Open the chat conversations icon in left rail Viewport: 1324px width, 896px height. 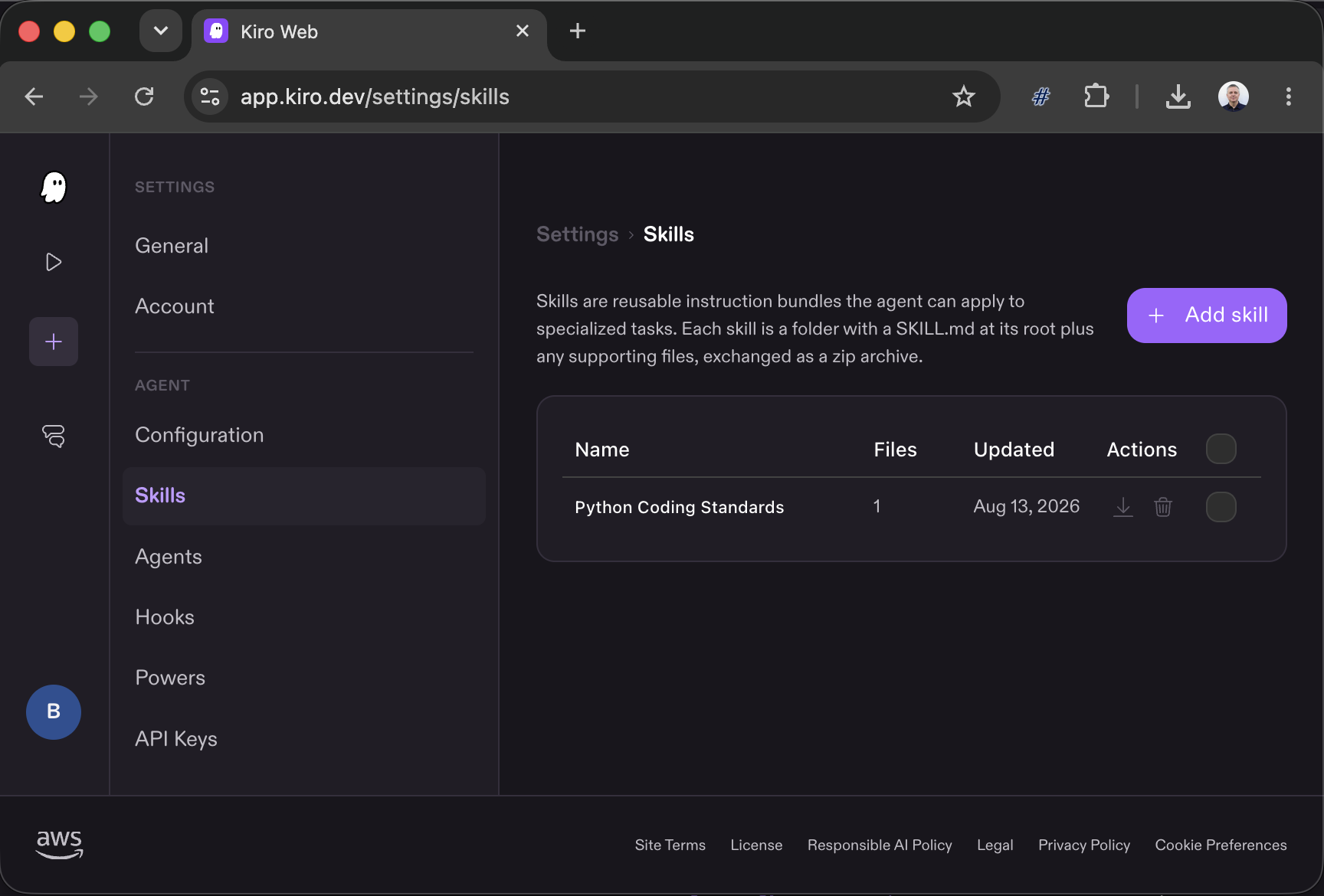point(54,436)
